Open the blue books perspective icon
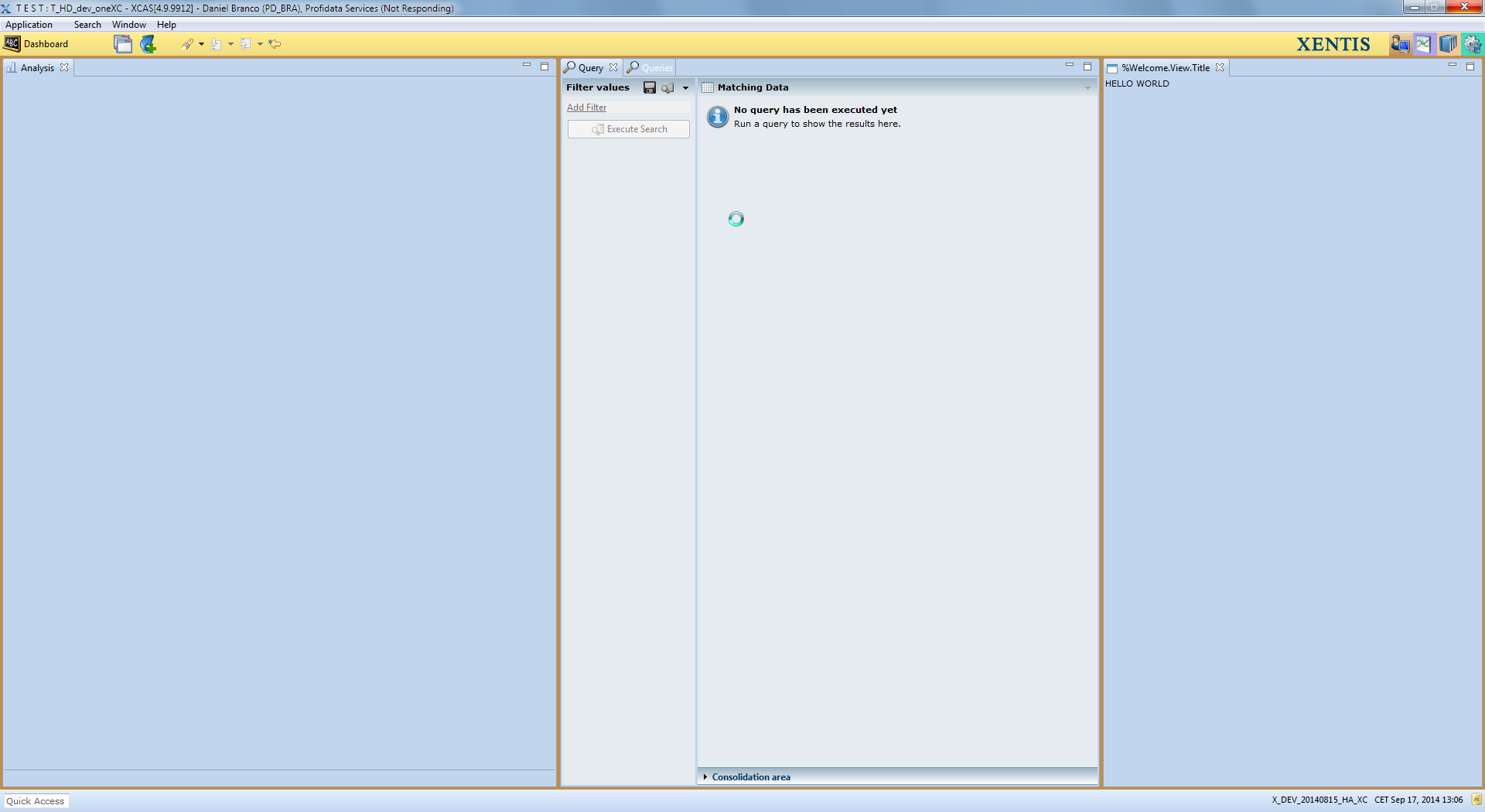The image size is (1485, 812). pos(1448,44)
